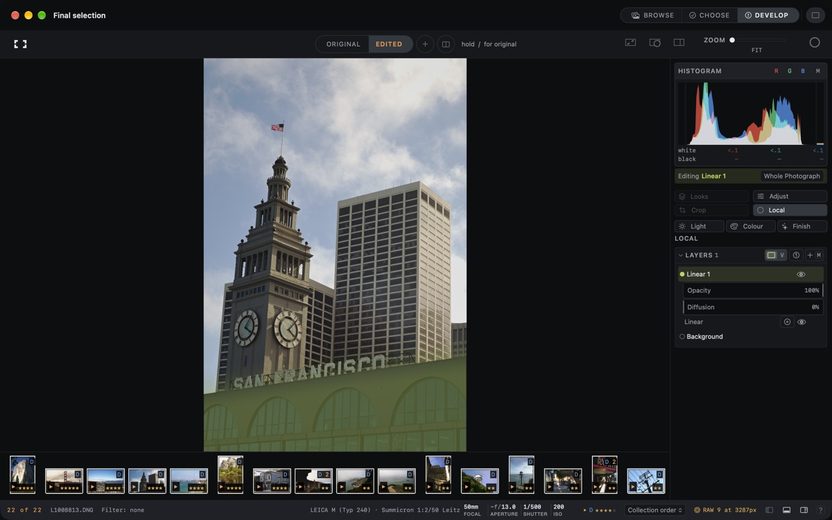Click the 50mm focal value
The image size is (832, 520).
(x=471, y=507)
